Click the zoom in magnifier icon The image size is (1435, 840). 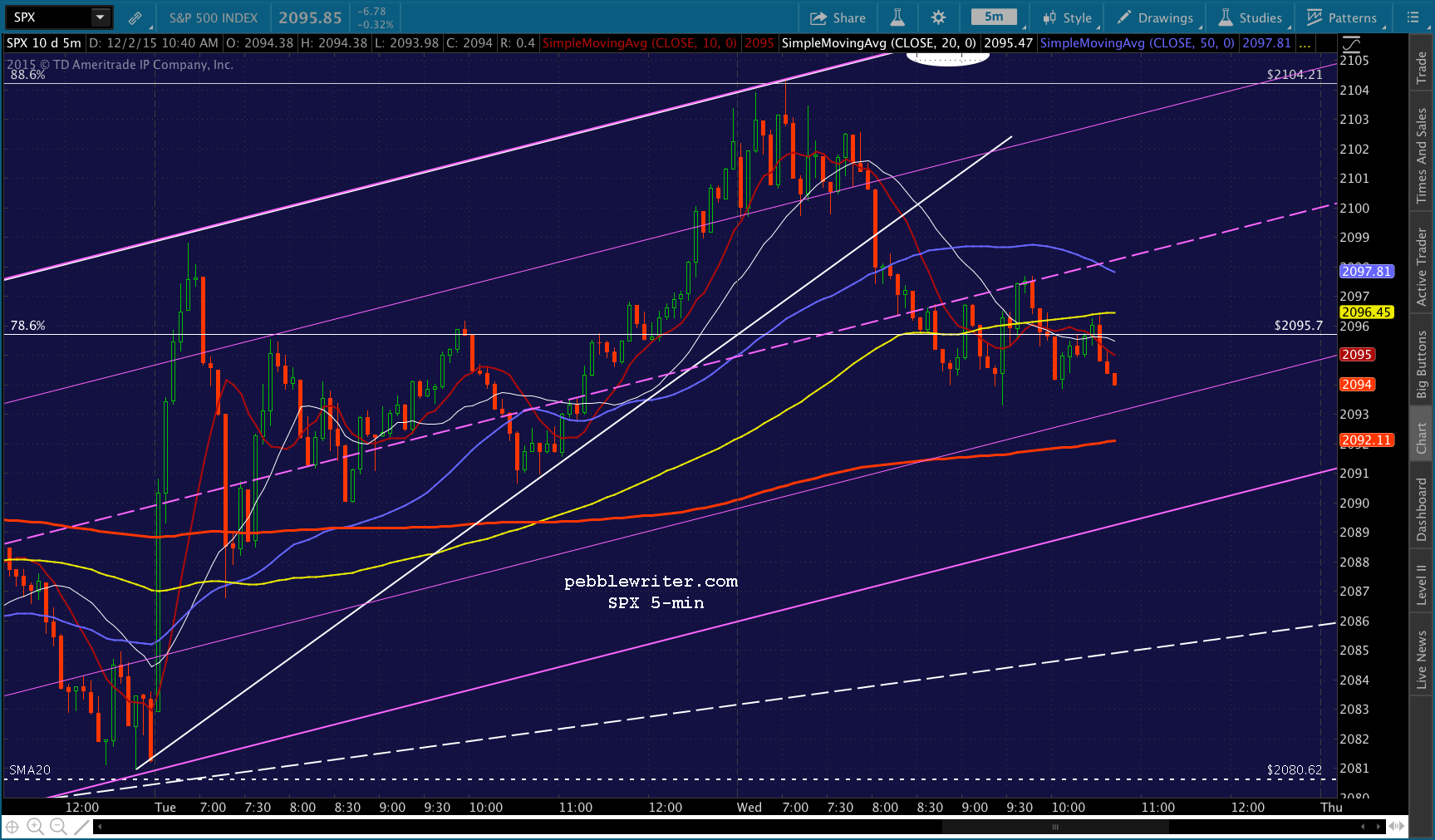[x=35, y=826]
